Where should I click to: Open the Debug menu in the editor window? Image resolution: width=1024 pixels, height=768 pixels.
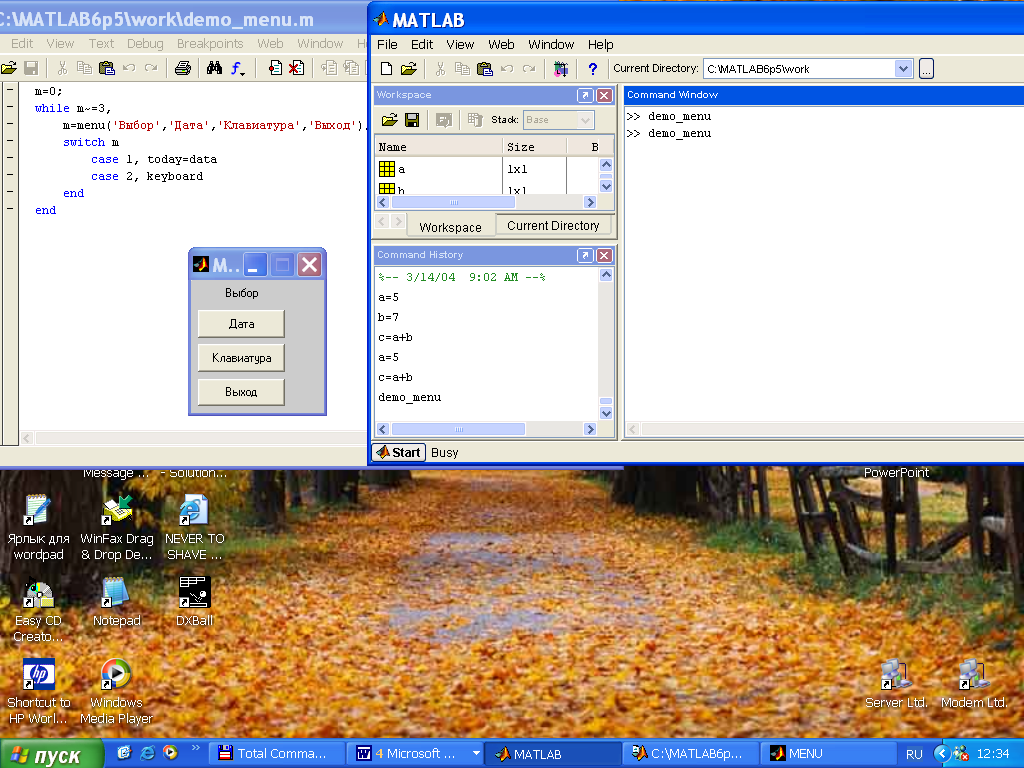145,44
